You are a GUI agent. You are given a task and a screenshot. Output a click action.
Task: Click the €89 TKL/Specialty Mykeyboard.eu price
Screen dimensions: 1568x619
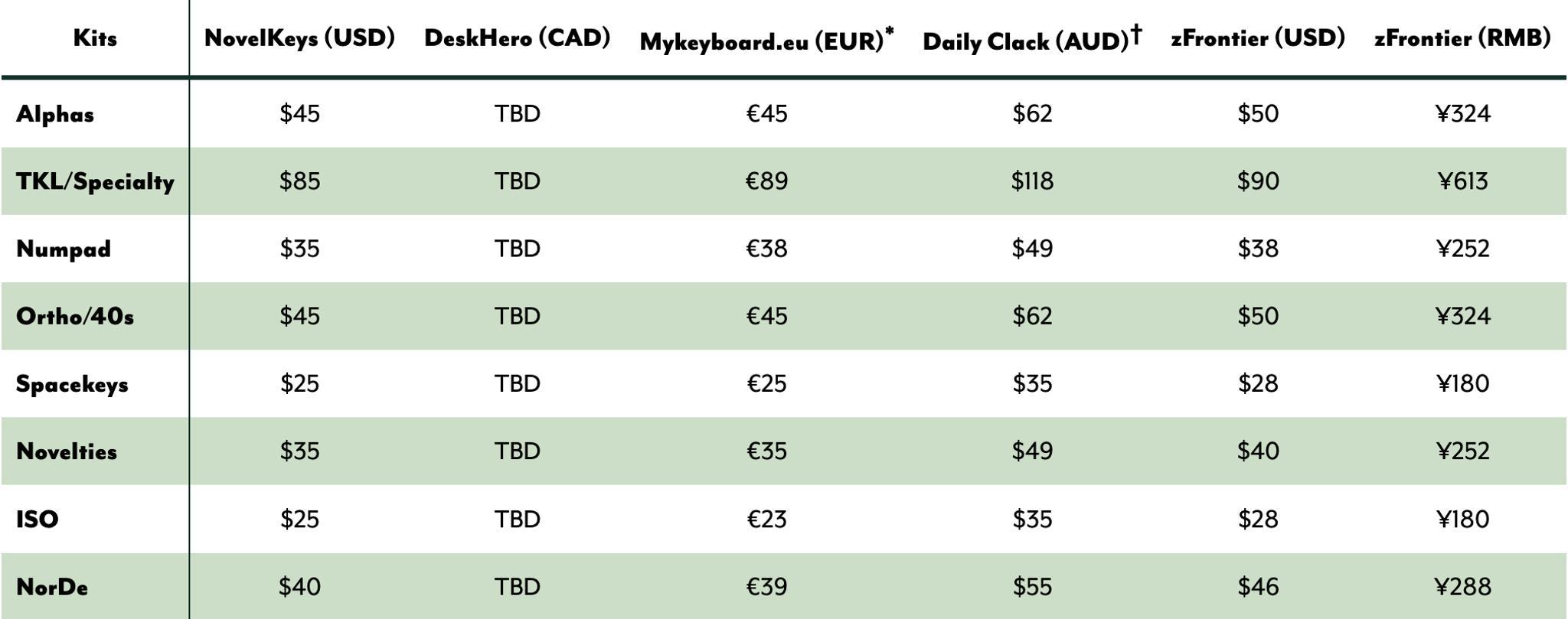[x=766, y=181]
